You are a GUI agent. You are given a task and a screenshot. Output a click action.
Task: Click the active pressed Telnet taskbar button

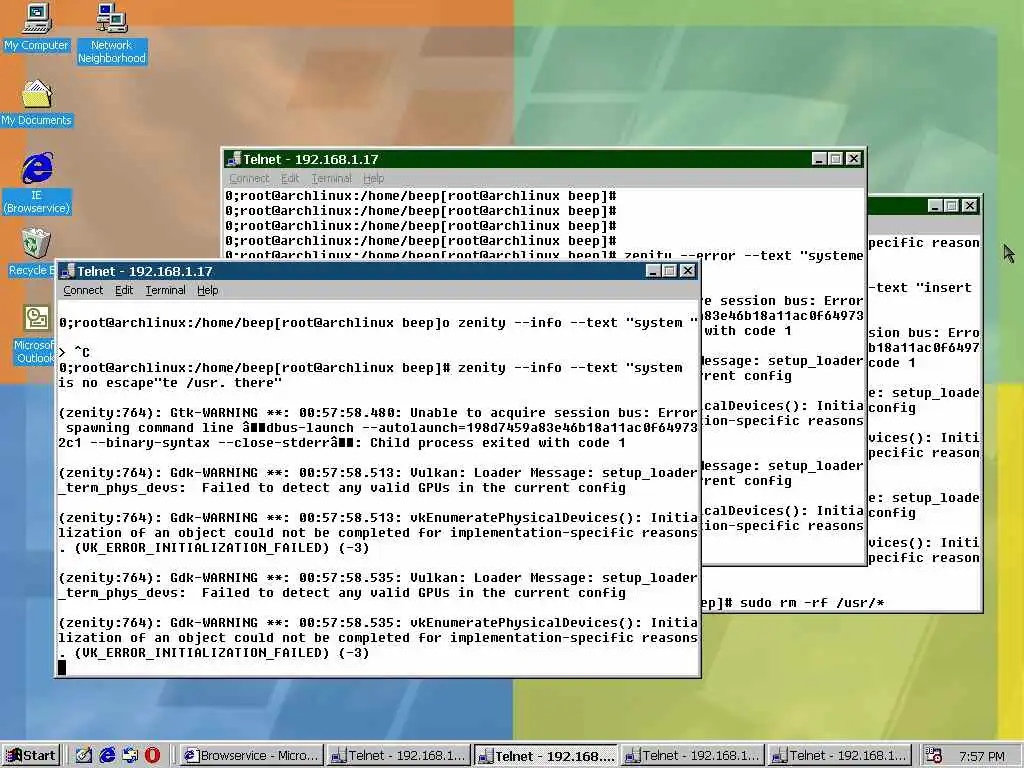[546, 756]
